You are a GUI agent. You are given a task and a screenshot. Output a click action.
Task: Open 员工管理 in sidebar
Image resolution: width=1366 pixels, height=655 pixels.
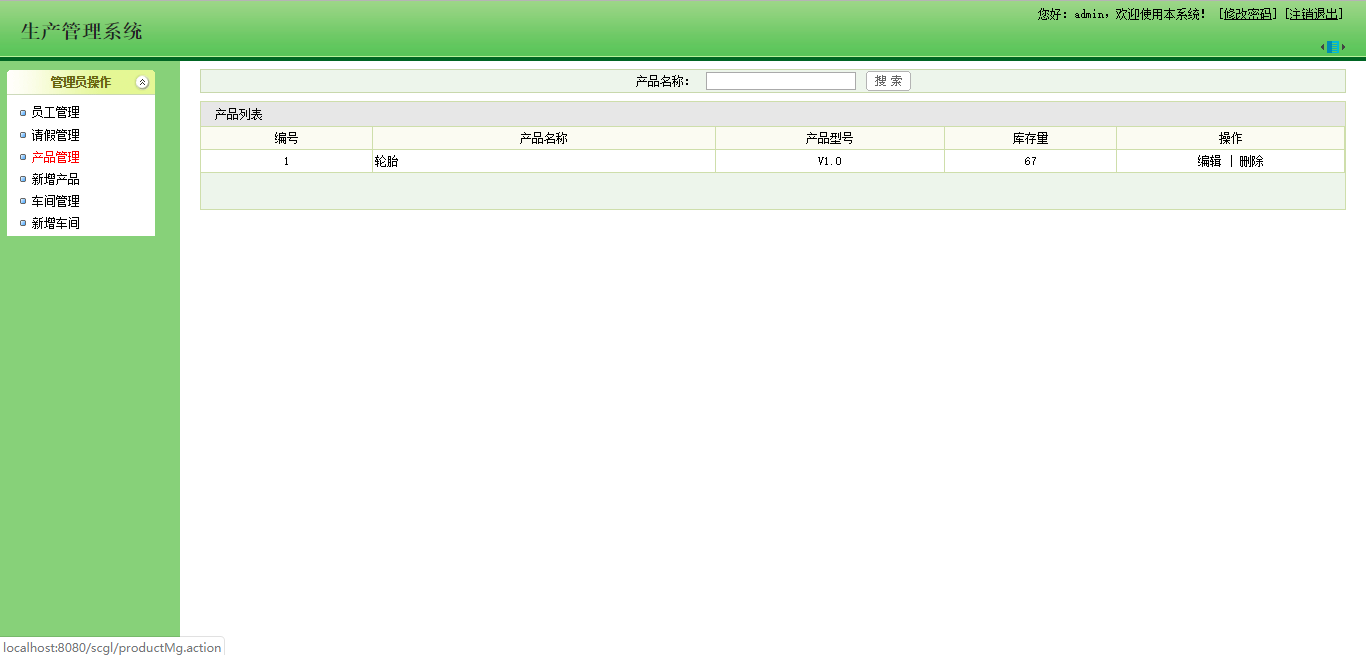[56, 113]
